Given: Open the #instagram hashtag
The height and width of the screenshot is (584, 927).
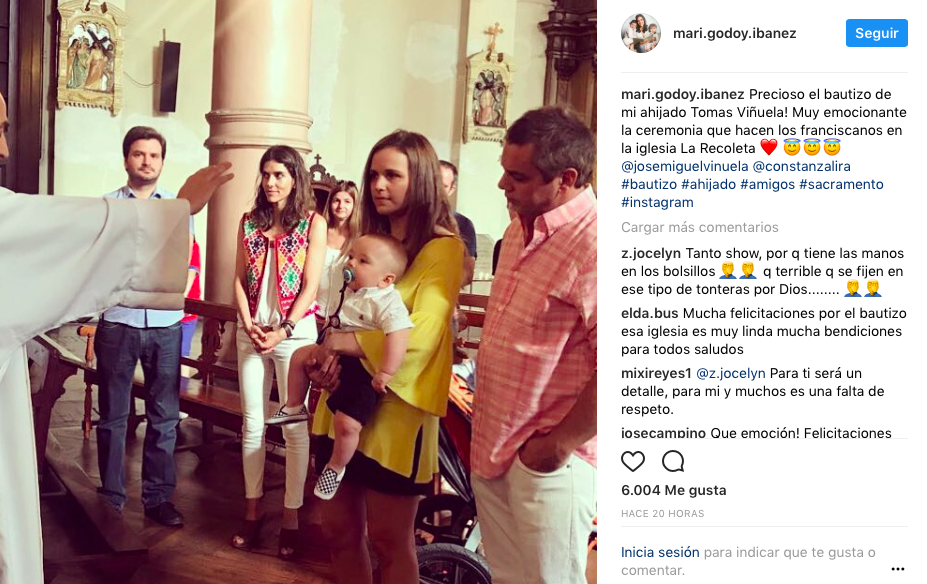Looking at the screenshot, I should click(657, 203).
